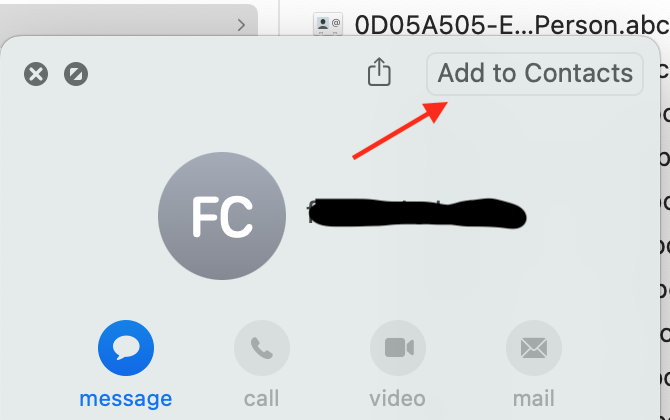Click the gray 'mail' label

pyautogui.click(x=534, y=399)
